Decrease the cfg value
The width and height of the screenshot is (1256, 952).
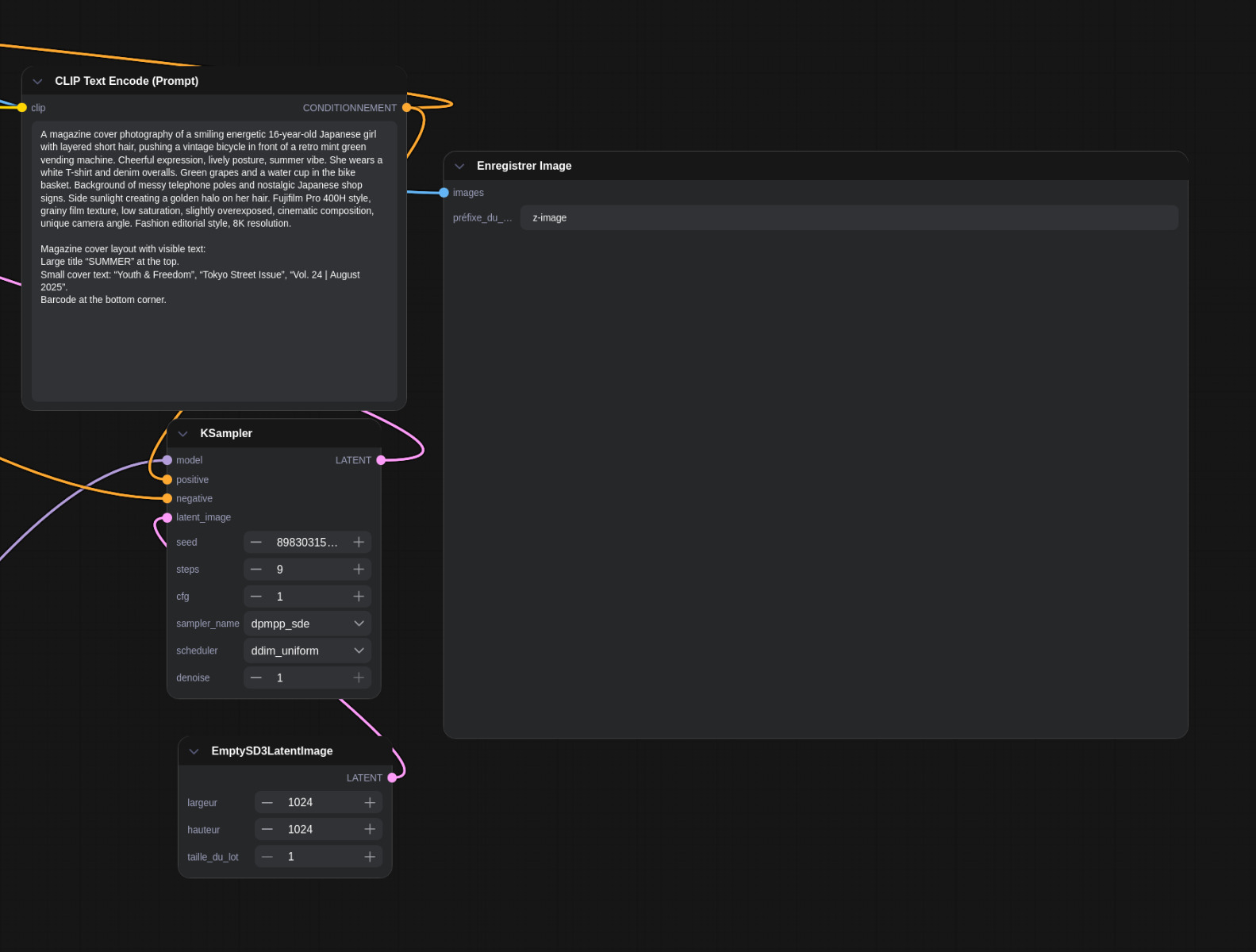point(256,597)
